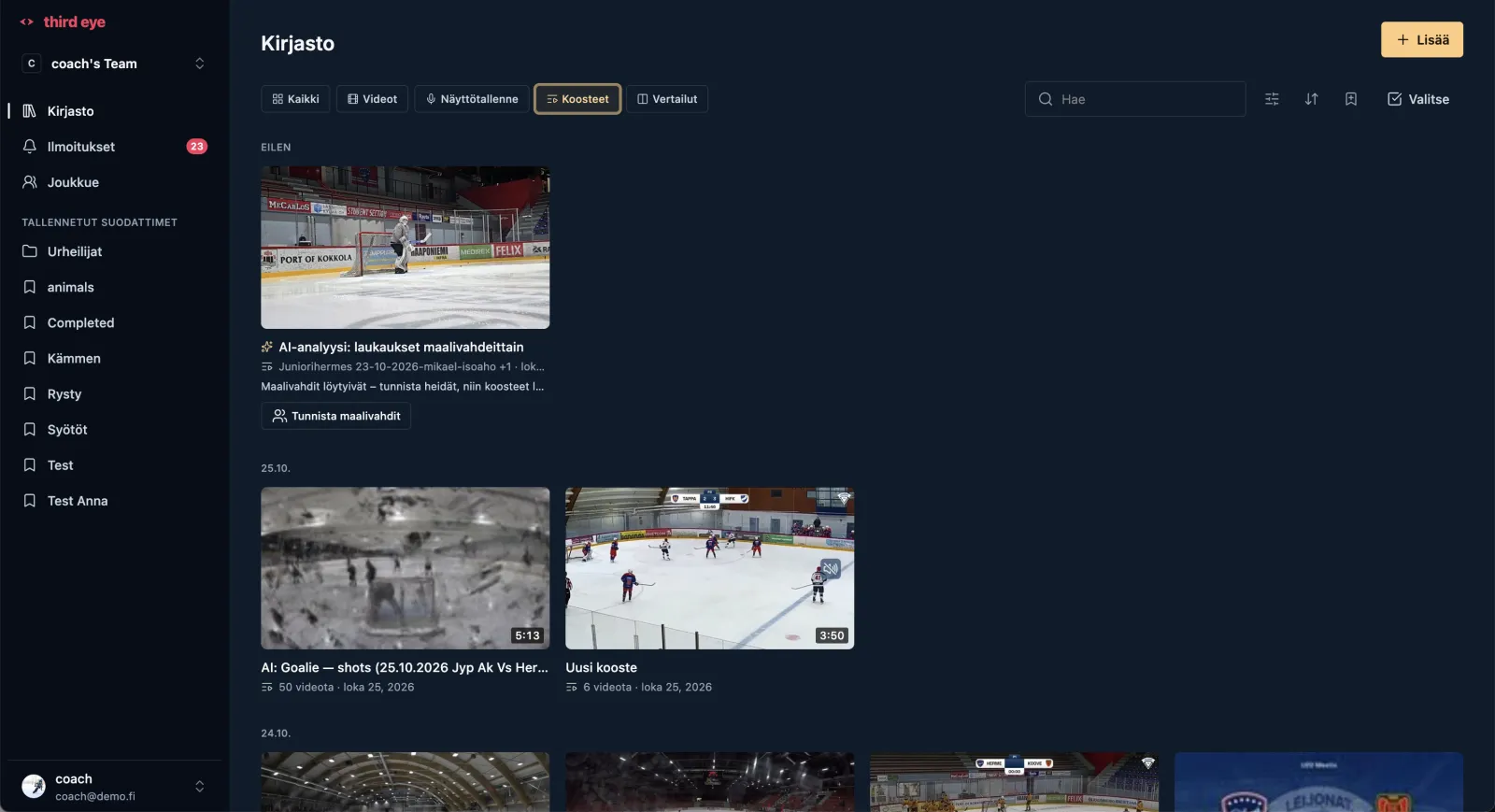The height and width of the screenshot is (812, 1495).
Task: Click the 50 videota · loka 25, 2026 text
Action: 347,687
